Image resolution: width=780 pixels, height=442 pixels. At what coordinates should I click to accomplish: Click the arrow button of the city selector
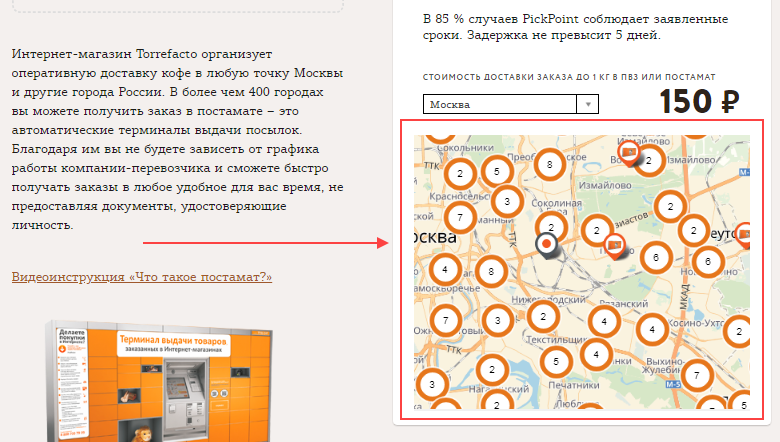(588, 104)
